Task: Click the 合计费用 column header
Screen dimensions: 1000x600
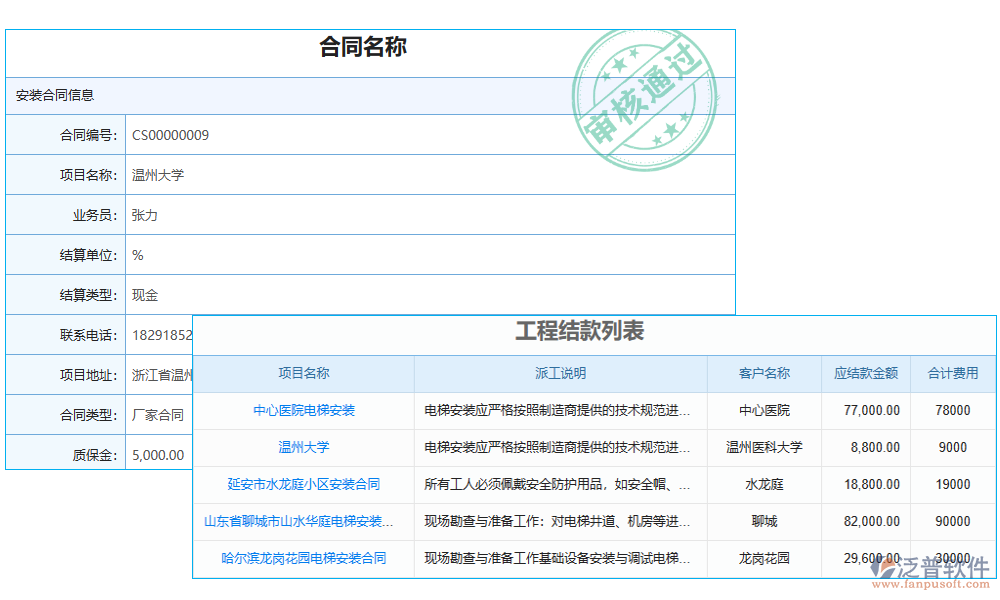Action: 952,373
